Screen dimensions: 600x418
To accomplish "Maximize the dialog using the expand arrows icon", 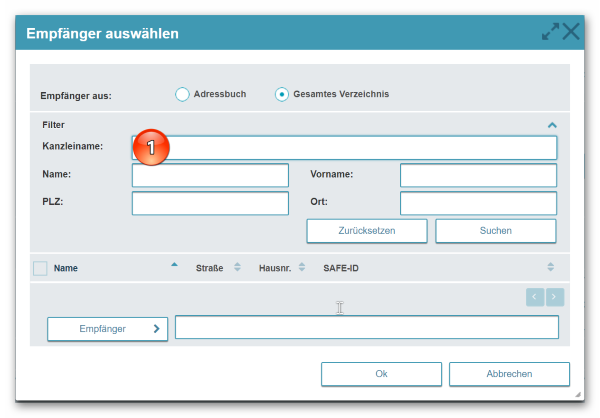I will pyautogui.click(x=550, y=32).
